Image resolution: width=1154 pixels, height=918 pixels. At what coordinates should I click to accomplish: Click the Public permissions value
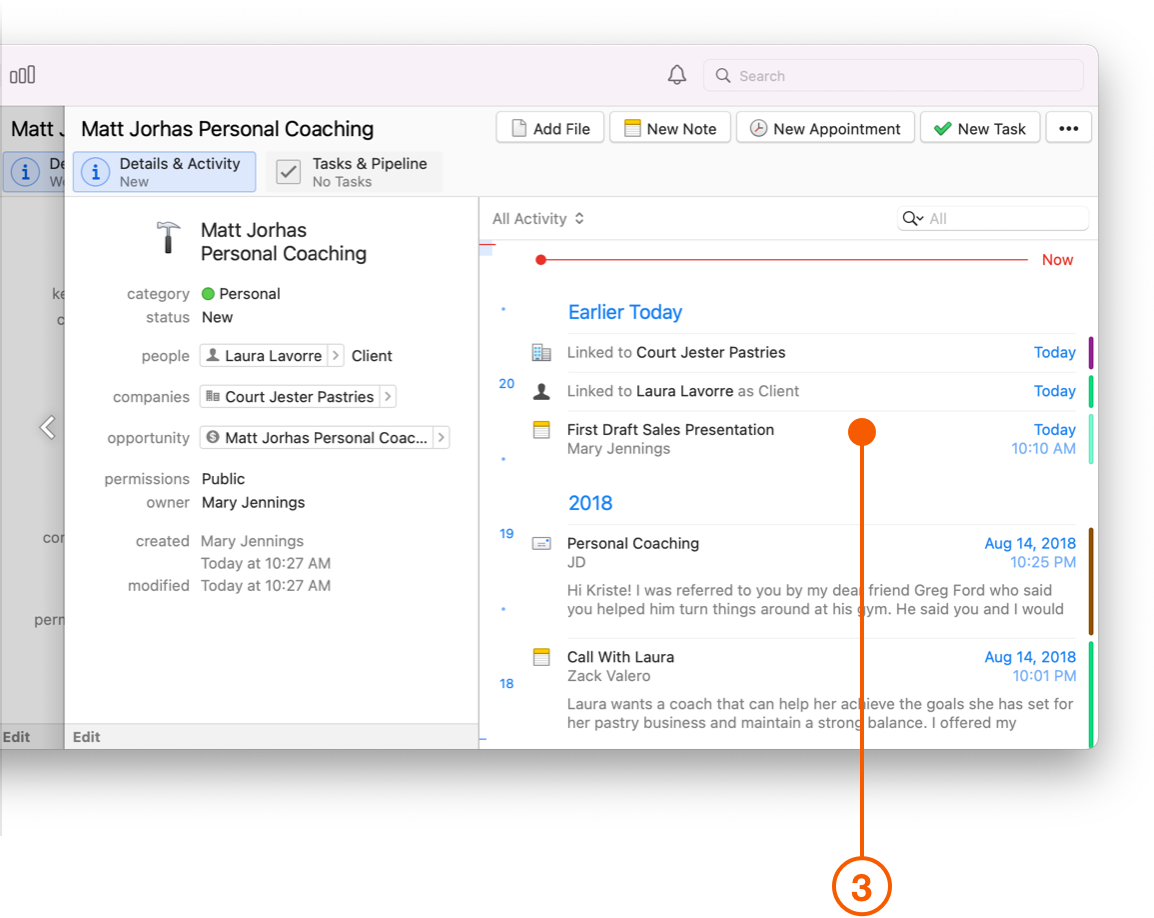coord(223,479)
